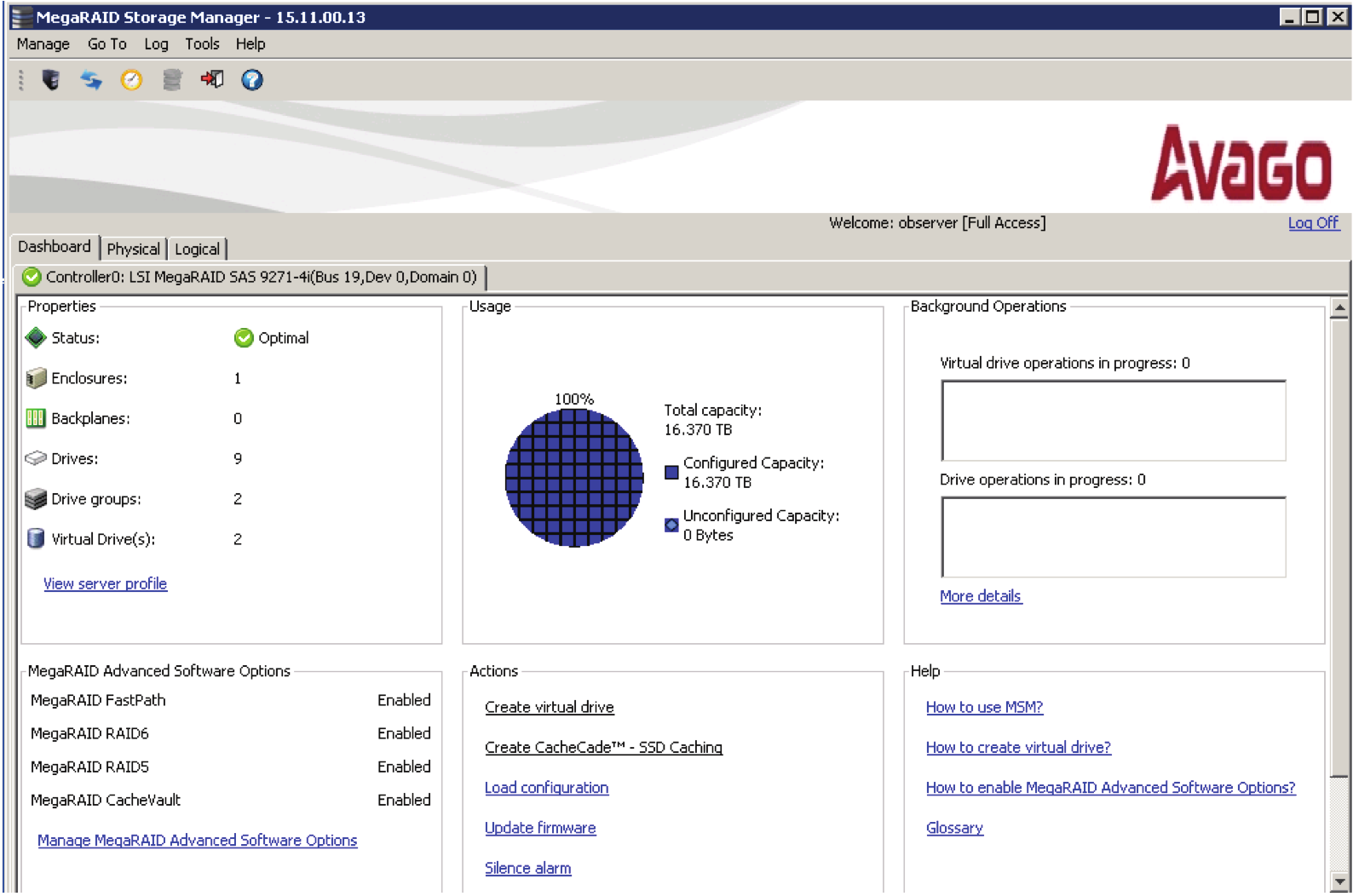
Task: Click the Drives disk icon
Action: pyautogui.click(x=36, y=458)
